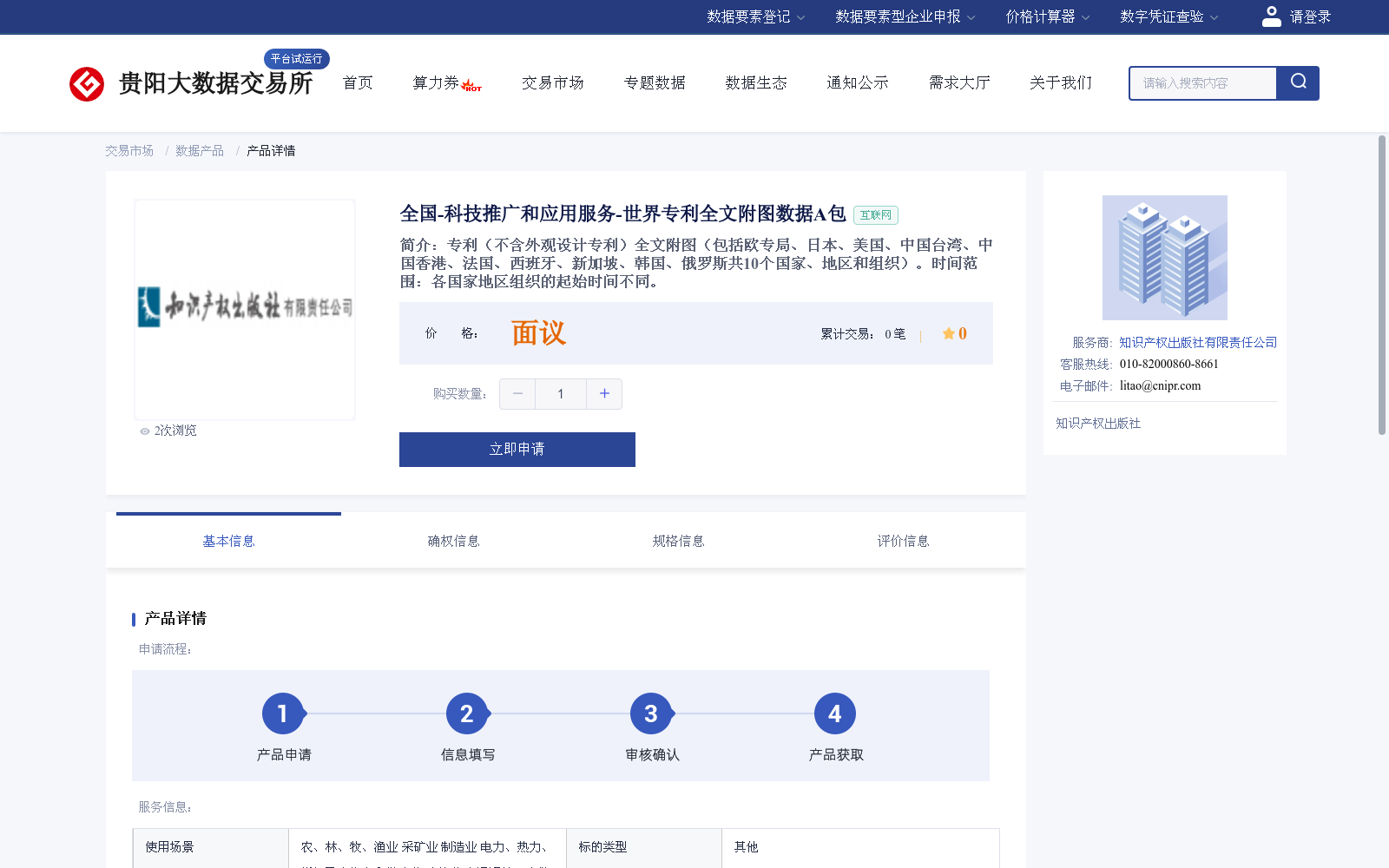Click the 产品详情 section heading
The width and height of the screenshot is (1389, 868).
[175, 619]
